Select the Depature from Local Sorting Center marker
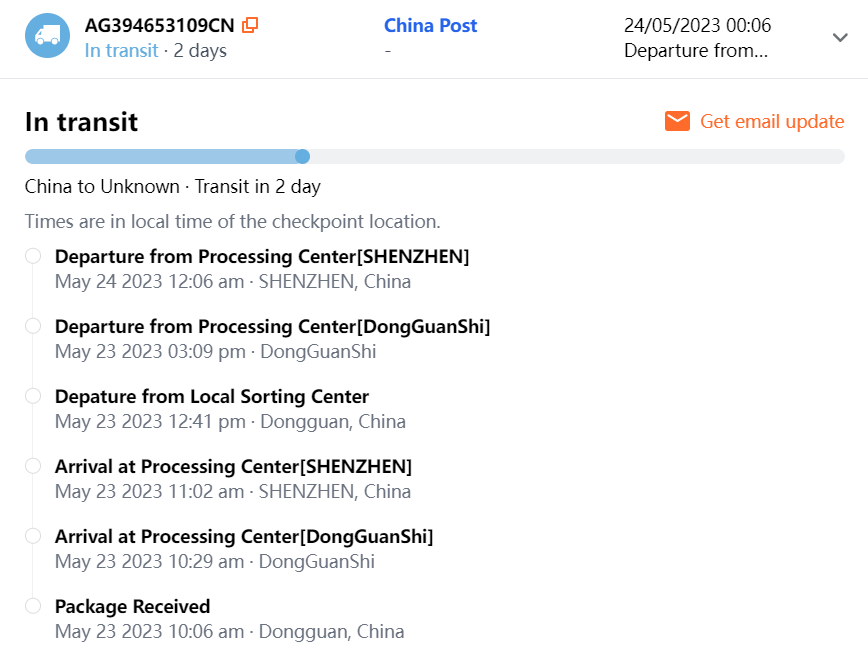The image size is (868, 669). (33, 396)
